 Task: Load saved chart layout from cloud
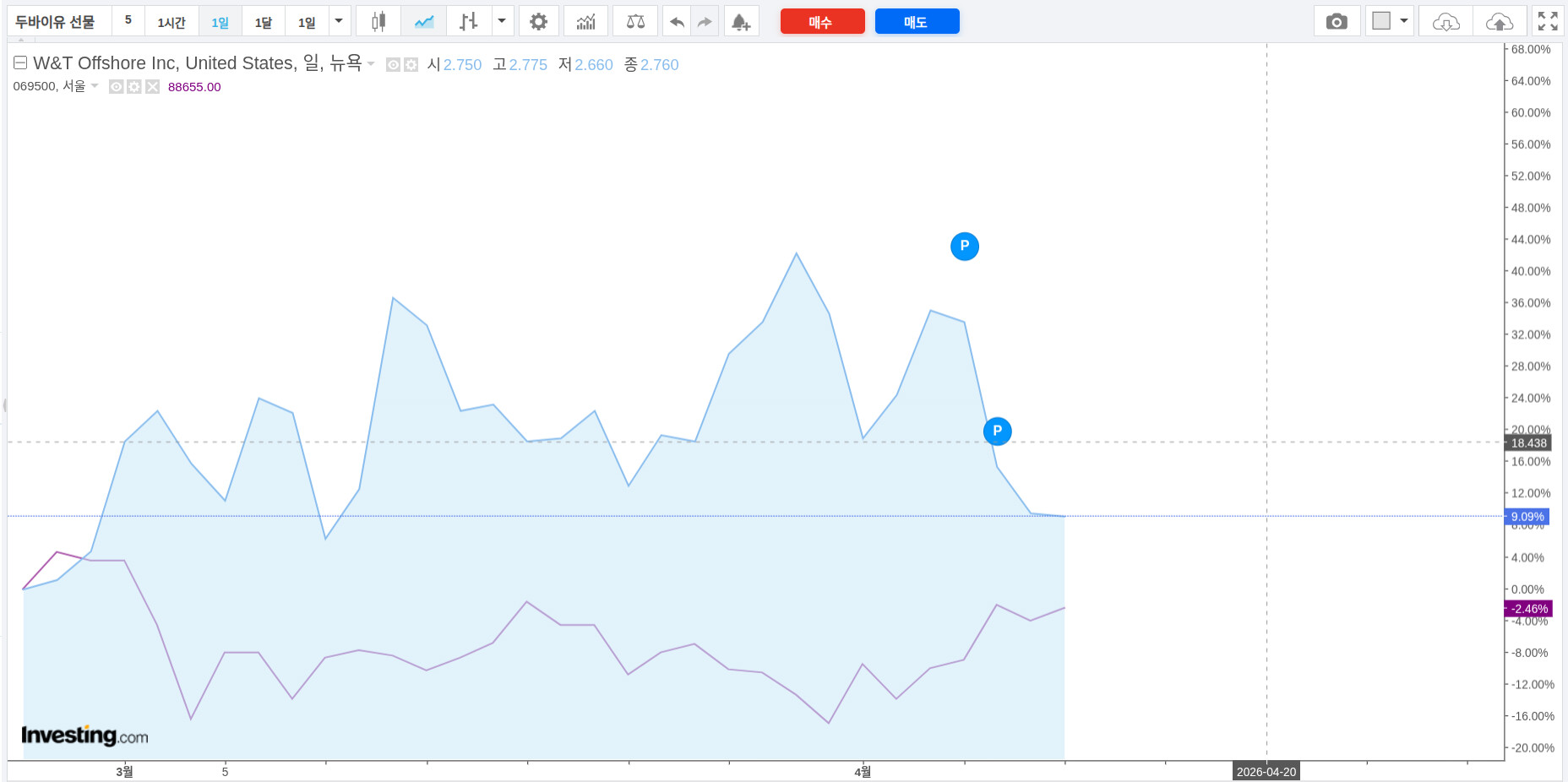[1445, 22]
